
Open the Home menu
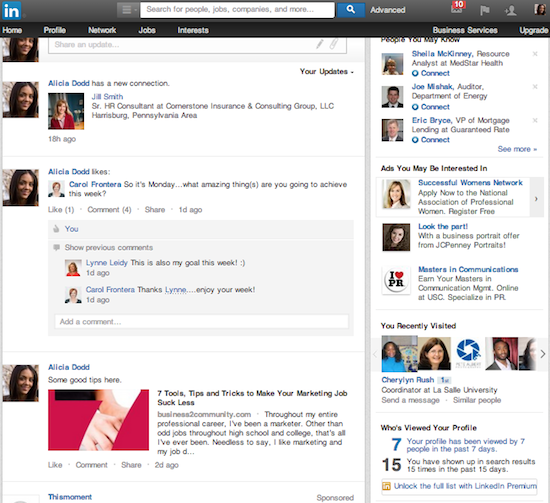pos(12,30)
